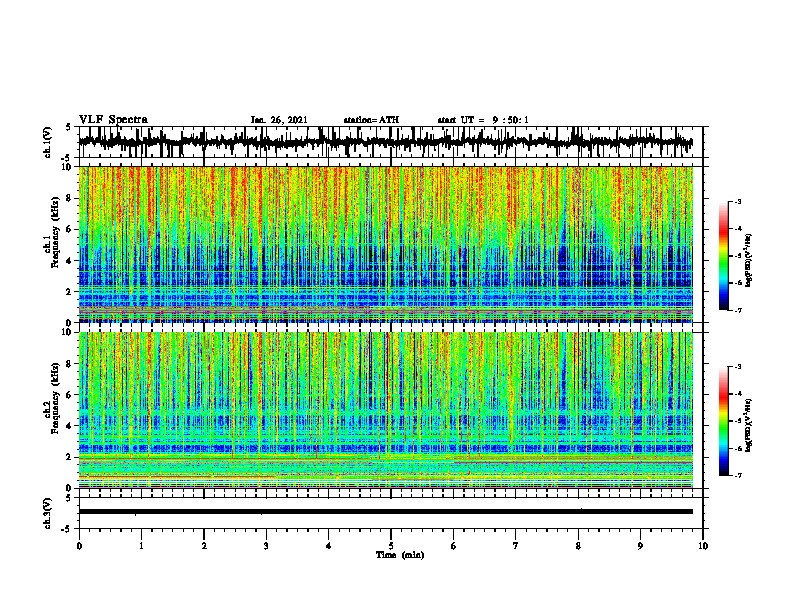
Task: Click the time axis tick label "7"
Action: [x=516, y=546]
